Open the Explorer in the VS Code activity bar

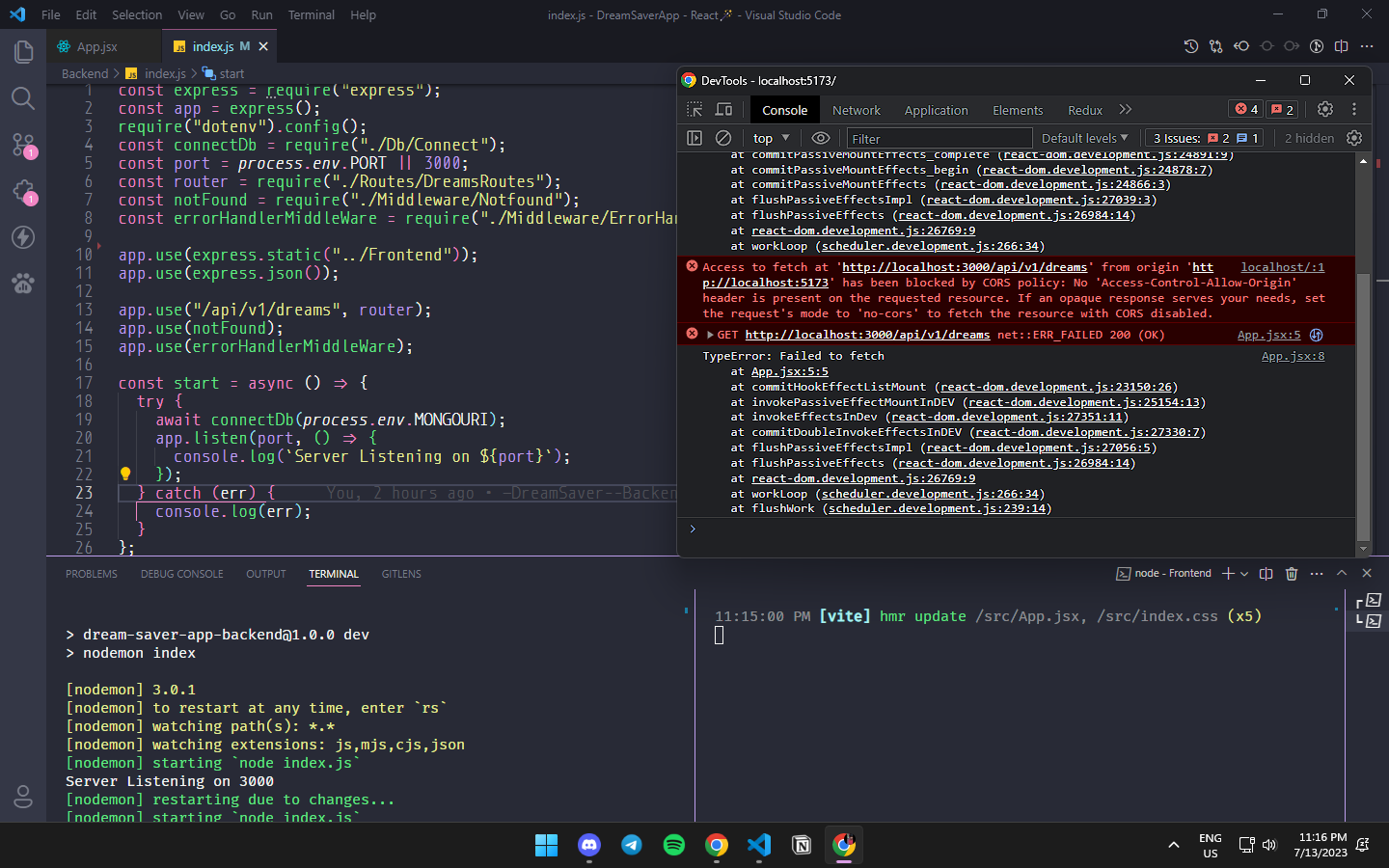pos(23,52)
